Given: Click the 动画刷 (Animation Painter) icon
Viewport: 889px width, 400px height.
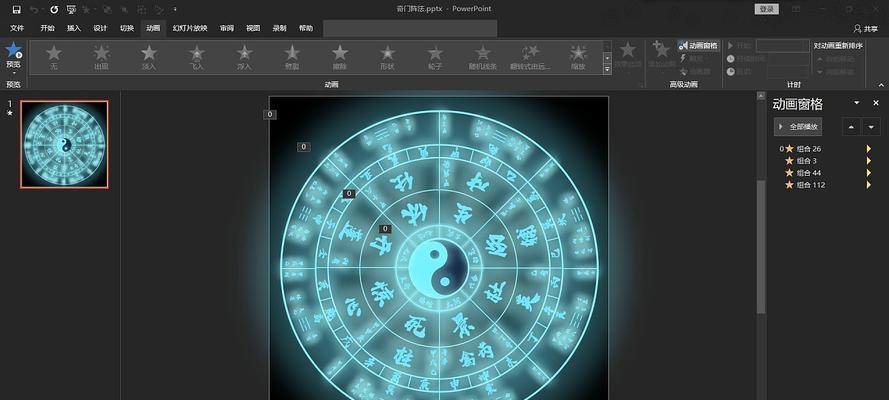Looking at the screenshot, I should (x=683, y=71).
